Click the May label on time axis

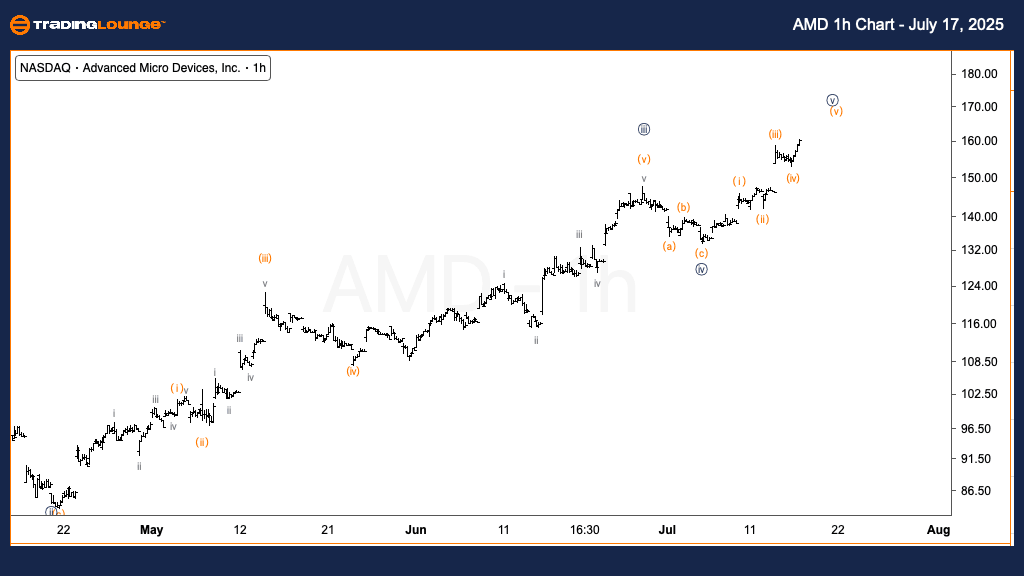[x=151, y=530]
